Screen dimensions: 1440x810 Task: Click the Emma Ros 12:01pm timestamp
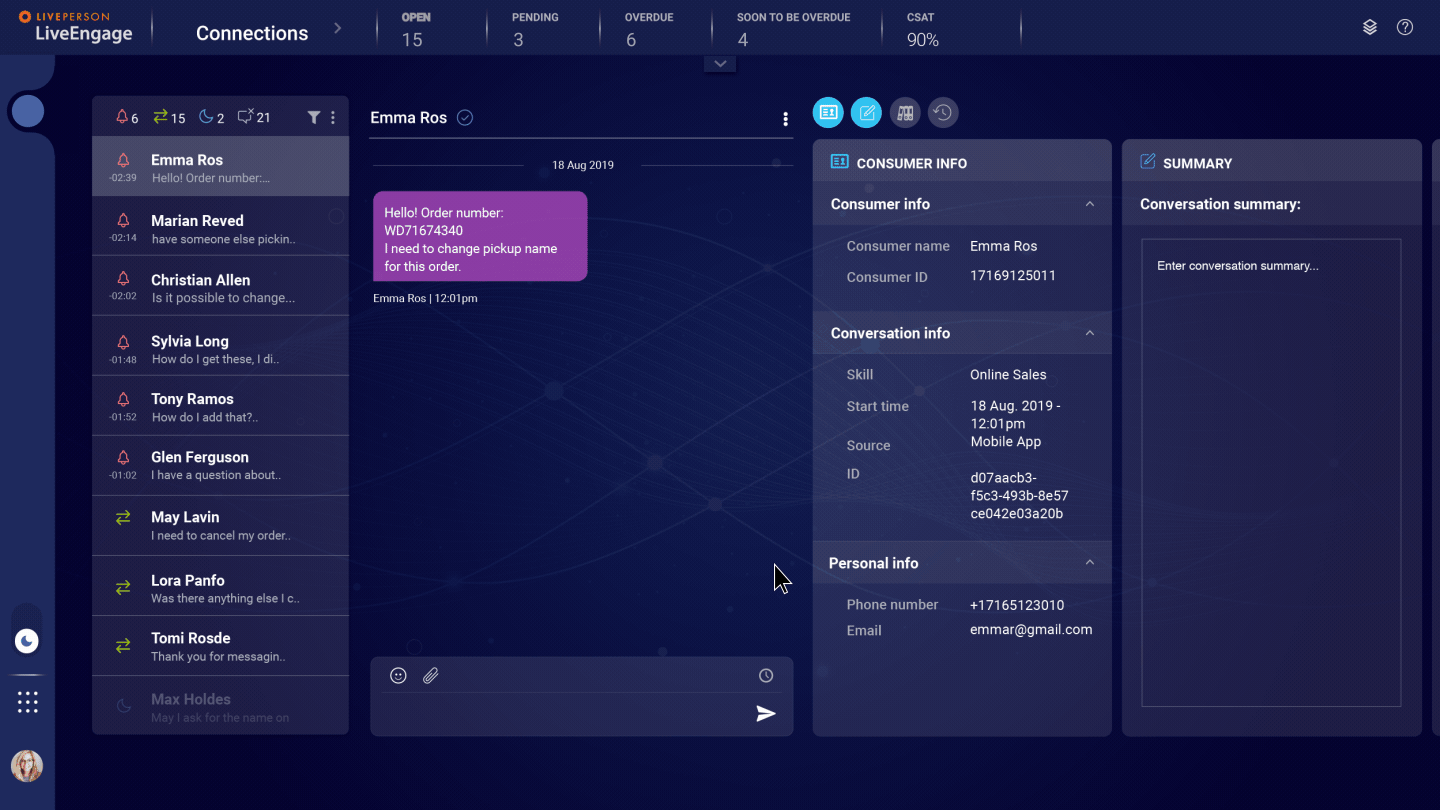(425, 298)
